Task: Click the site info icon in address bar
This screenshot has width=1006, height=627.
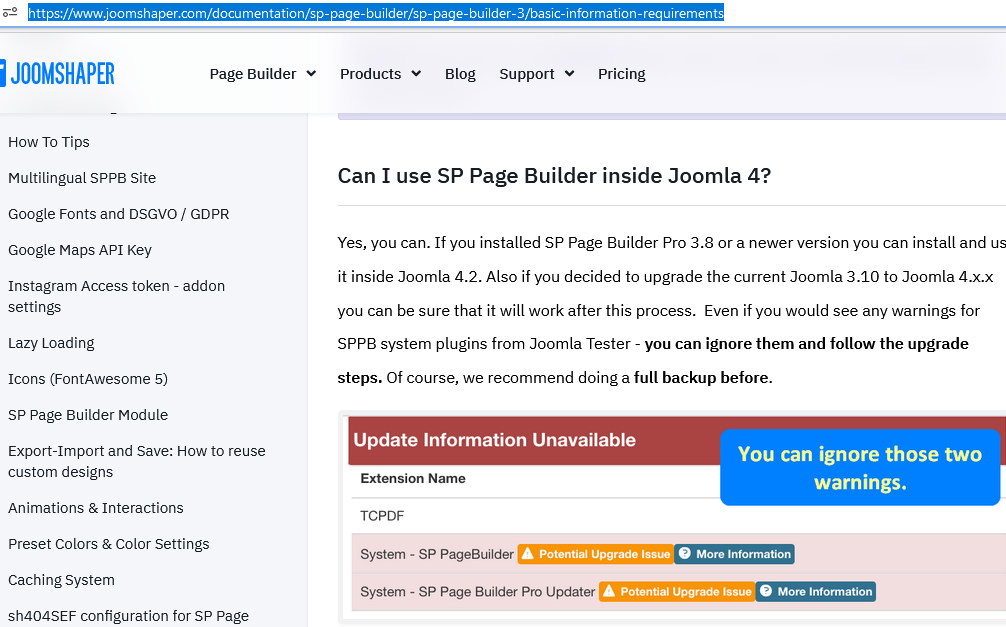Action: [10, 14]
